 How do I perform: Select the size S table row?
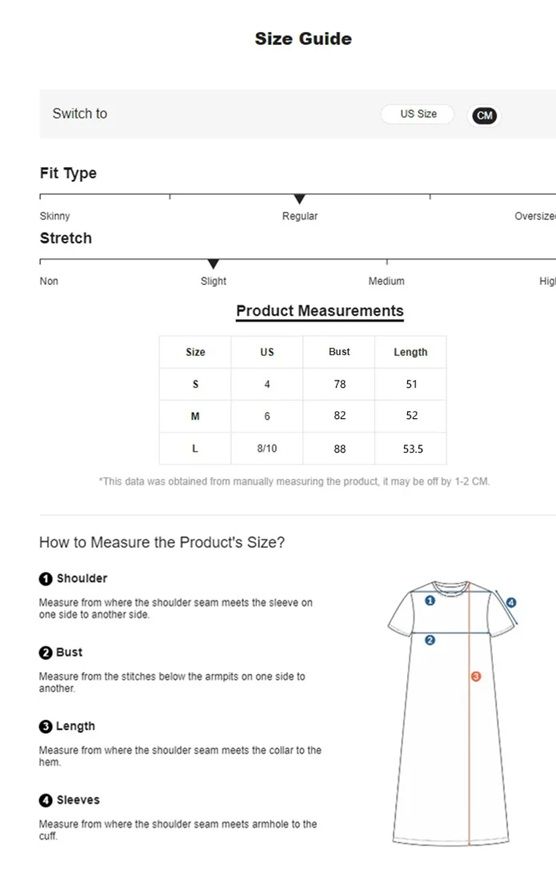point(303,384)
